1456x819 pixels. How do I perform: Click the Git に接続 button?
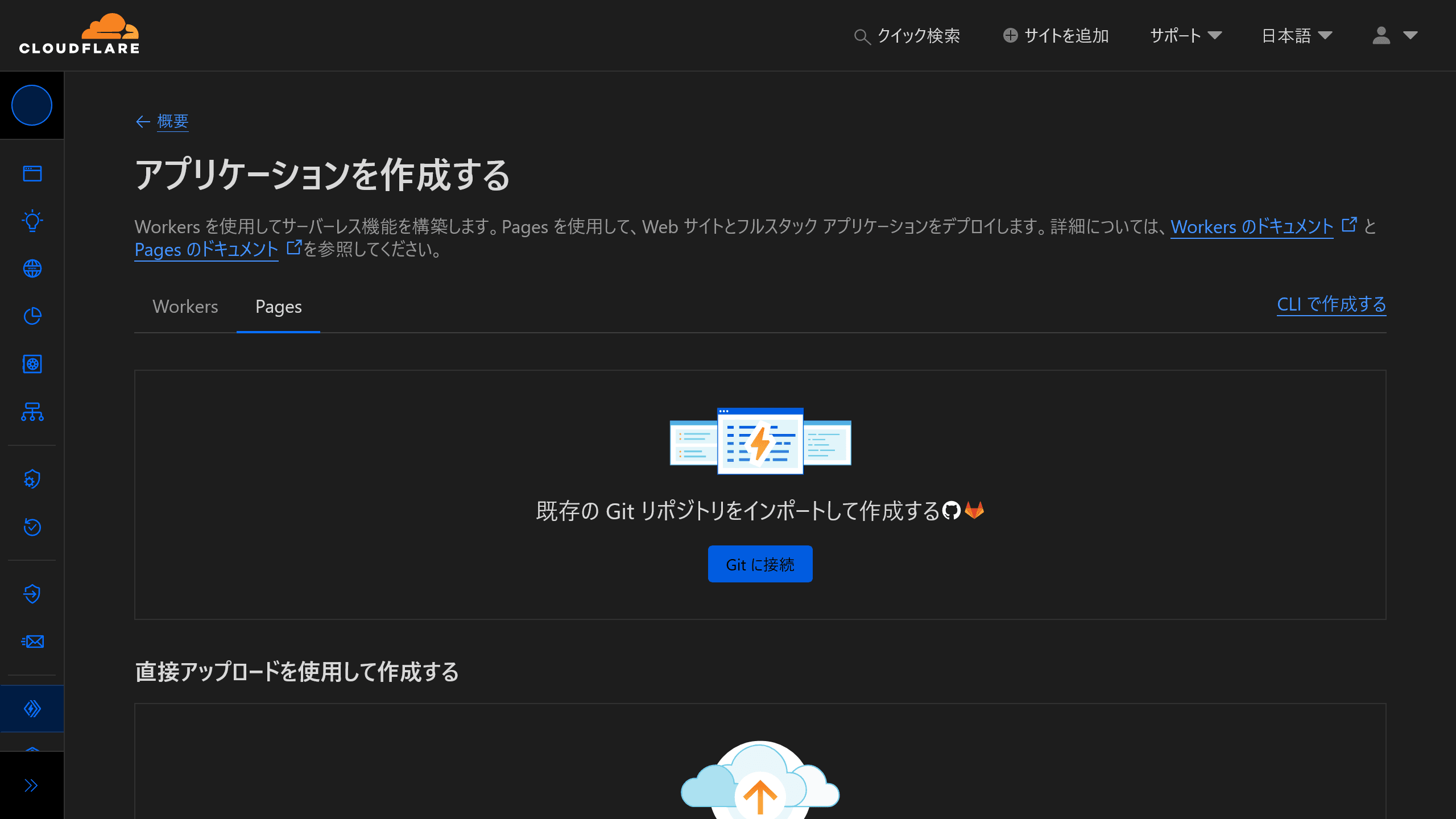[x=760, y=564]
